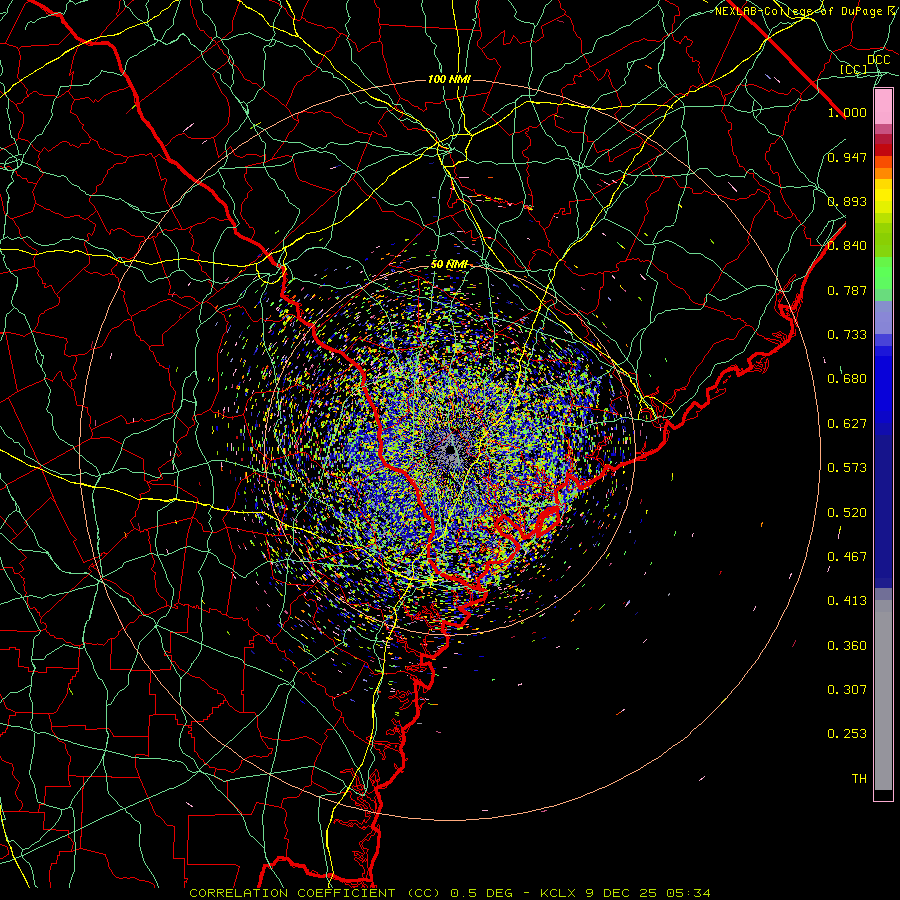Pick the dark navy segment near 0.520
900x900 pixels.
(883, 505)
